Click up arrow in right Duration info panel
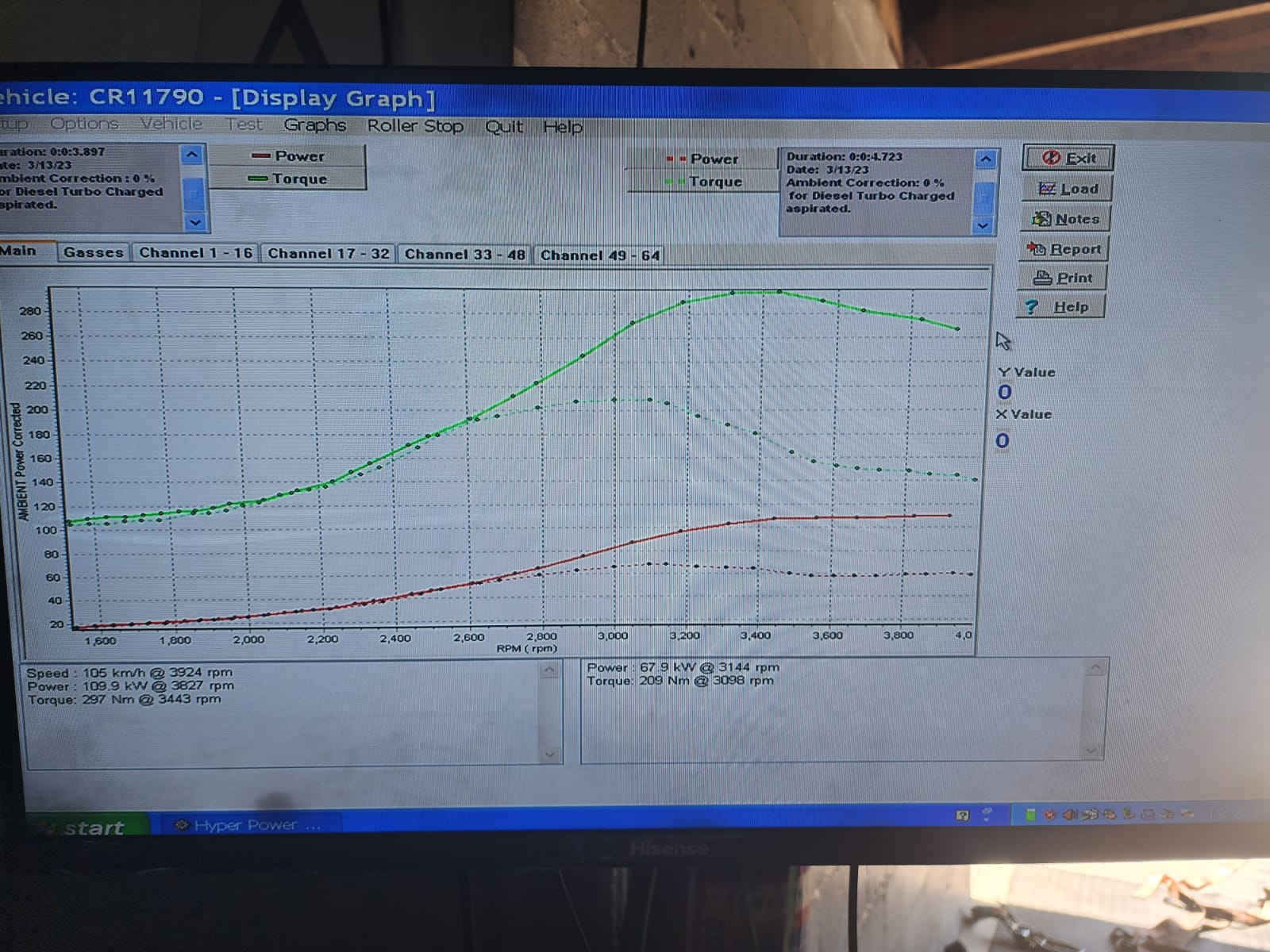This screenshot has height=952, width=1270. pyautogui.click(x=985, y=159)
